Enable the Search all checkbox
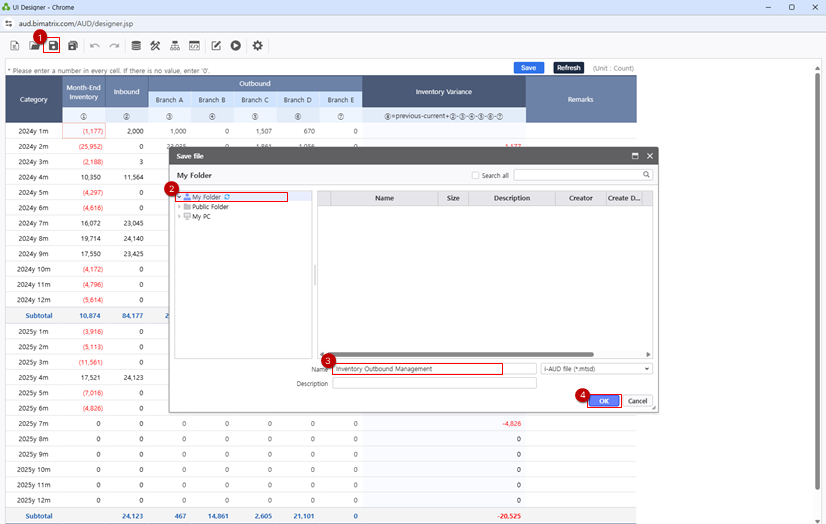The width and height of the screenshot is (826, 524). [x=475, y=175]
